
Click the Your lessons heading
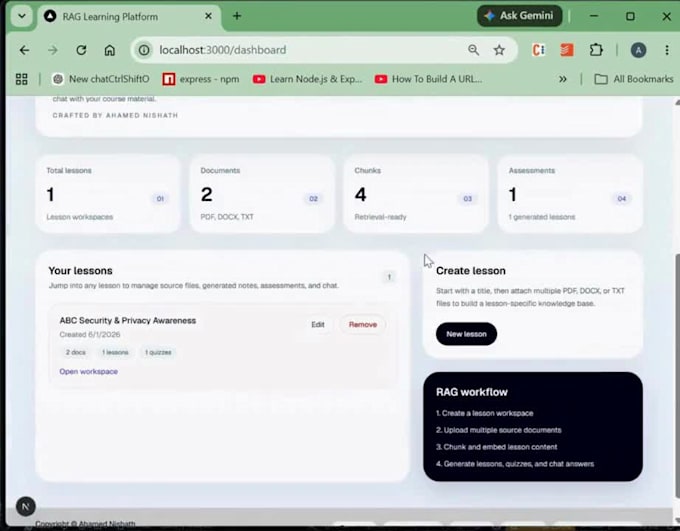(x=80, y=271)
